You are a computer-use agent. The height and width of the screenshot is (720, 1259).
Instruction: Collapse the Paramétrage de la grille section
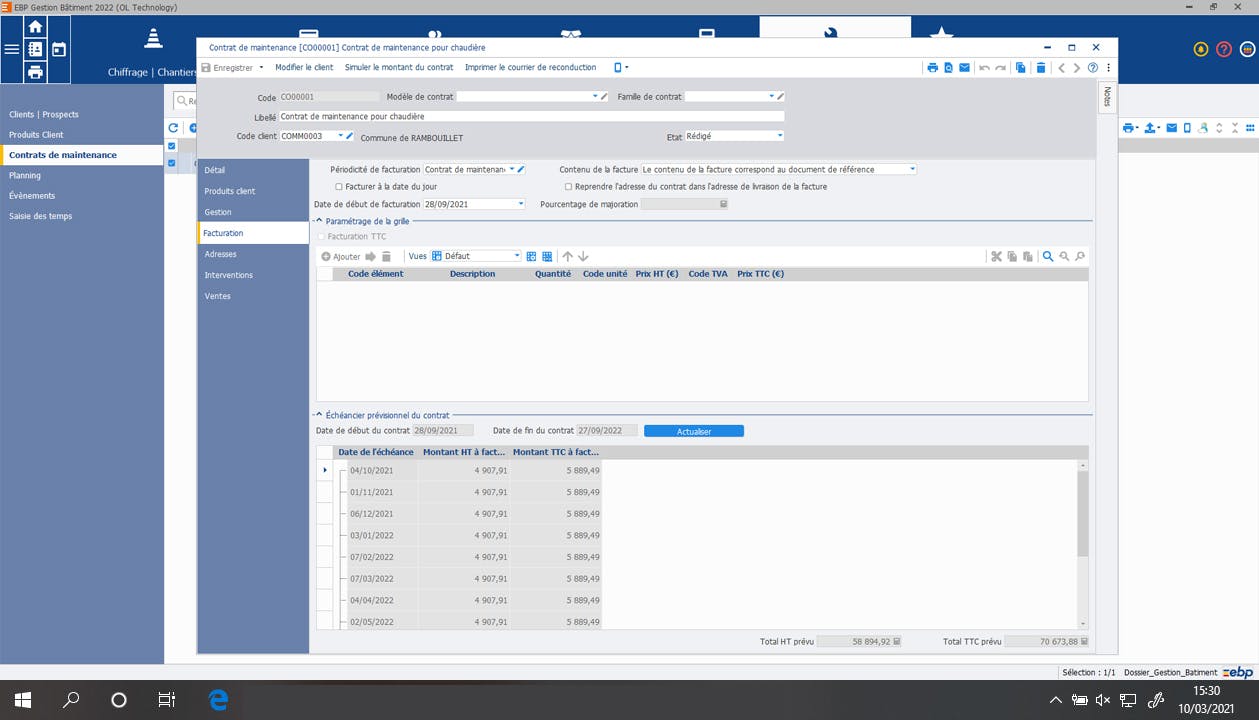tap(318, 221)
